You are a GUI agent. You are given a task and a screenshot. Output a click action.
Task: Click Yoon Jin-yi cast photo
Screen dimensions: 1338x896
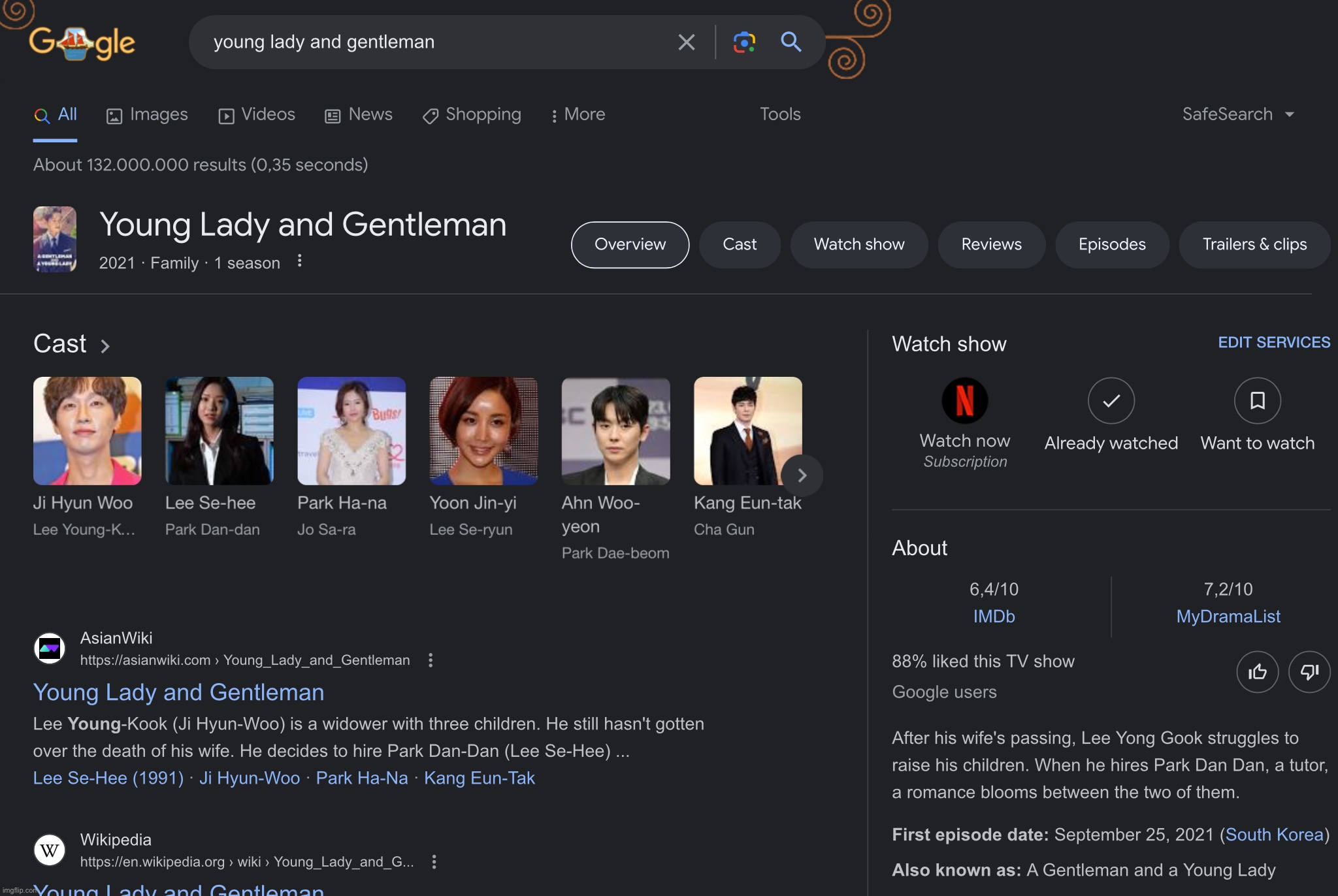coord(483,431)
